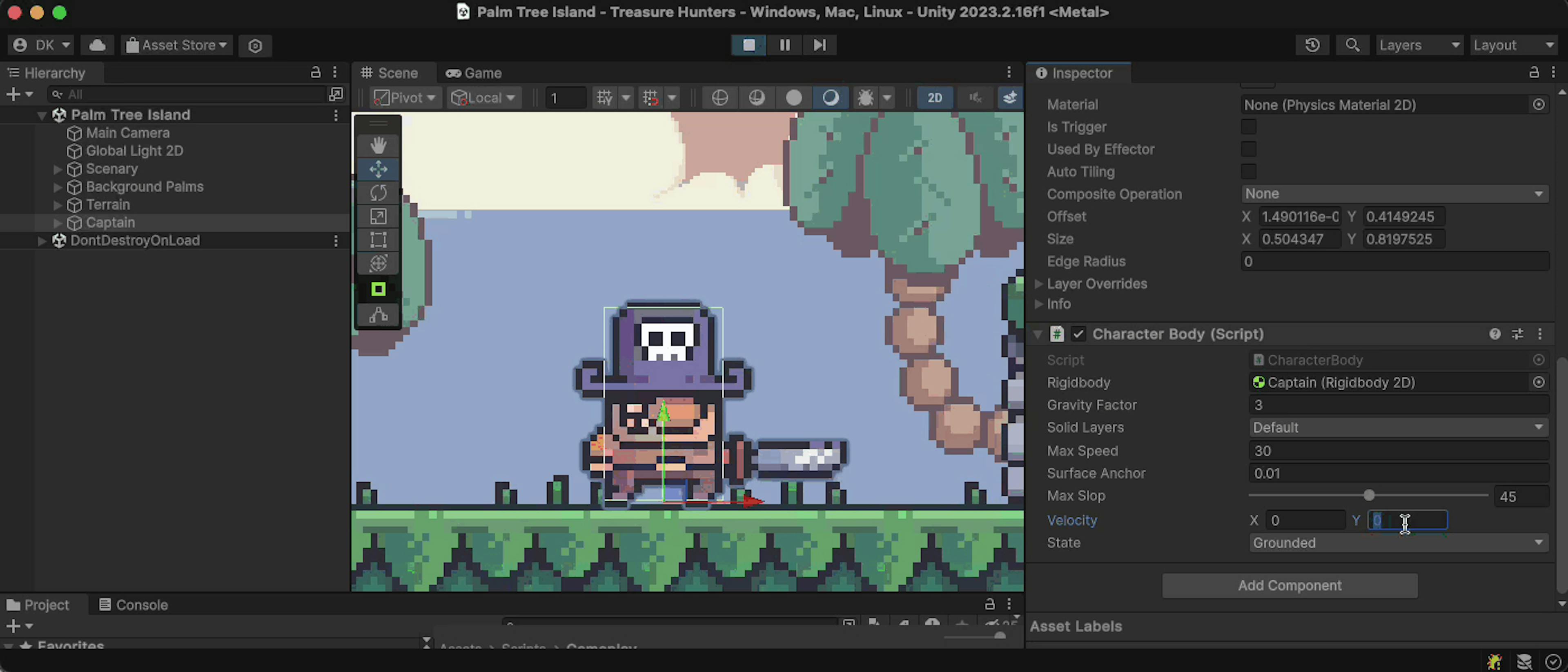Expand the Terrain object in Hierarchy
This screenshot has height=672, width=1568.
pos(57,205)
